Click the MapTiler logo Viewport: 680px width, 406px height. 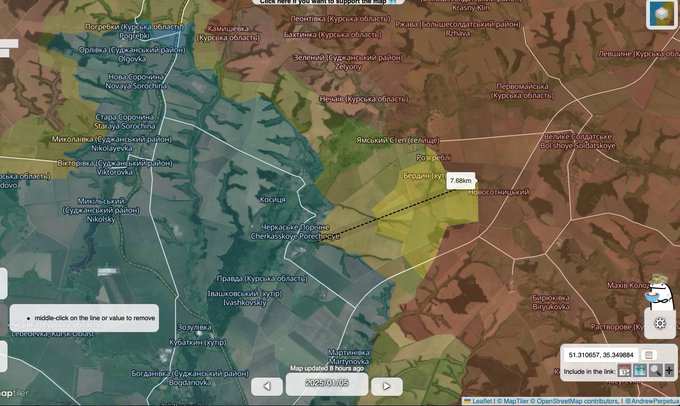click(14, 393)
